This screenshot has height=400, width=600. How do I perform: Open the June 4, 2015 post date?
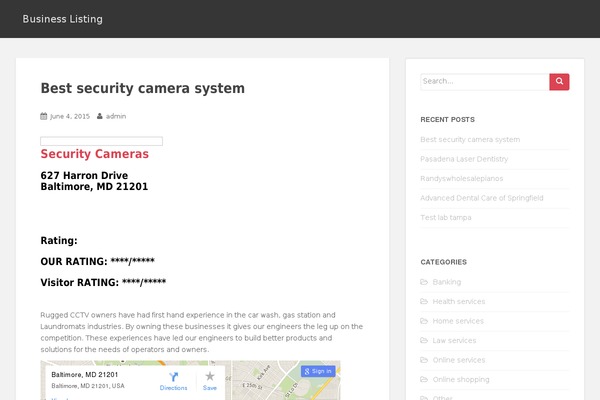coord(69,116)
